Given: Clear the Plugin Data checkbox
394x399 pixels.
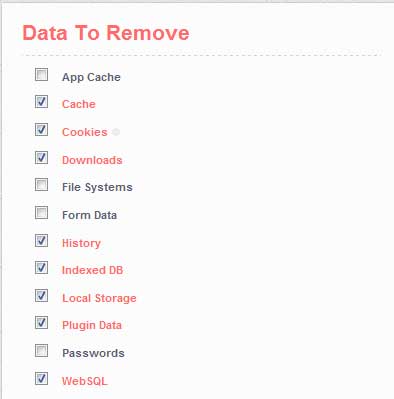Looking at the screenshot, I should 41,323.
